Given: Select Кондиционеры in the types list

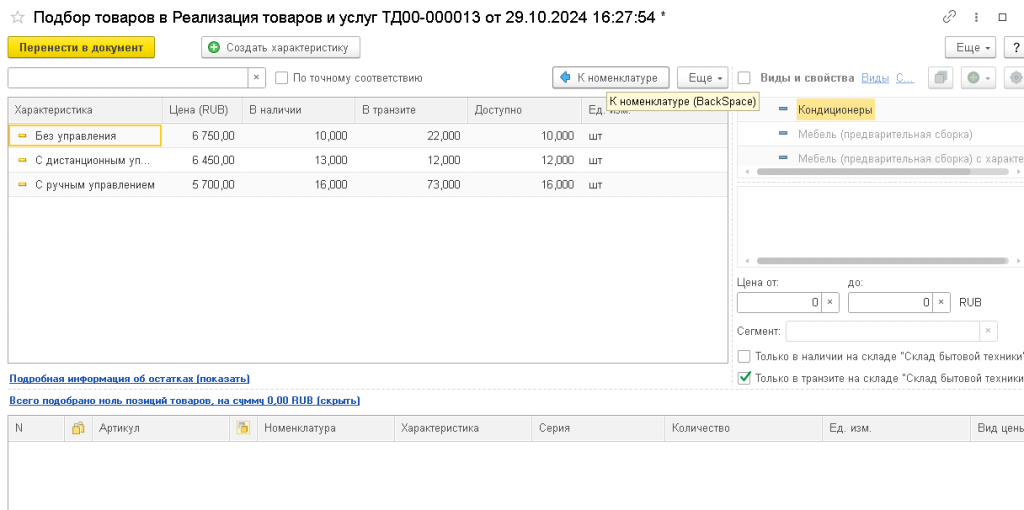Looking at the screenshot, I should [835, 110].
